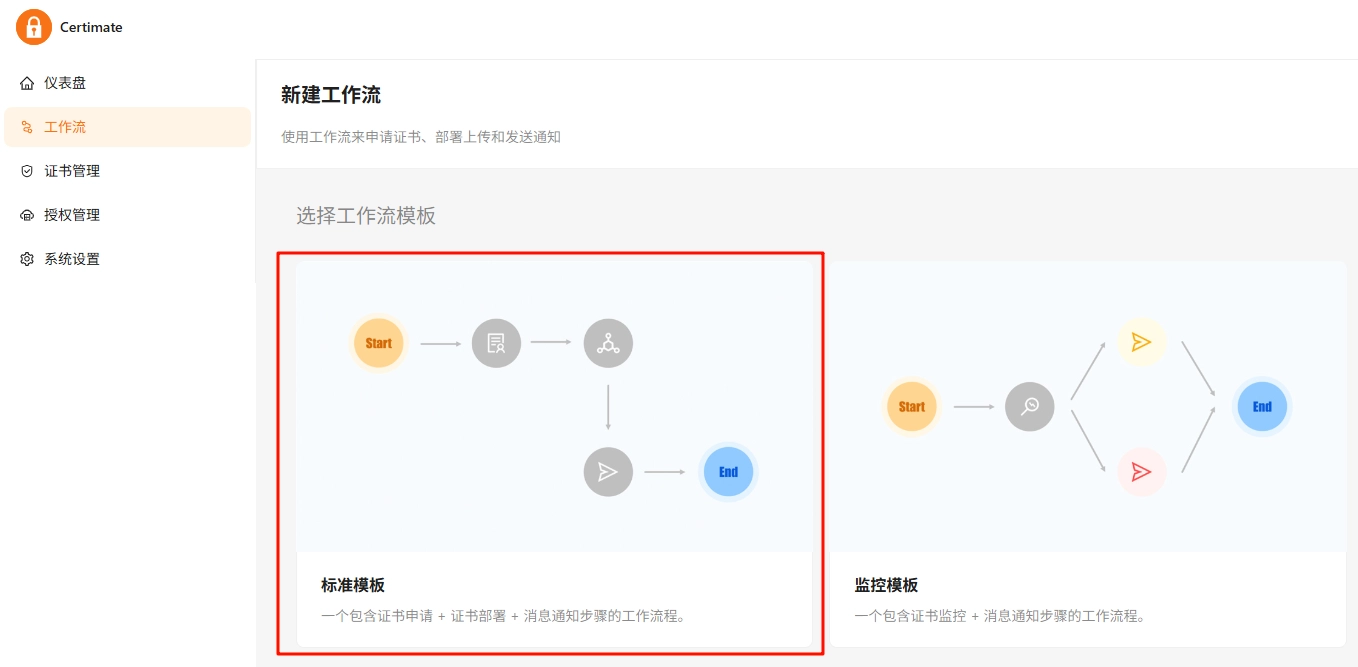The width and height of the screenshot is (1358, 667).
Task: Open 授权管理 from the sidebar
Action: [x=72, y=215]
